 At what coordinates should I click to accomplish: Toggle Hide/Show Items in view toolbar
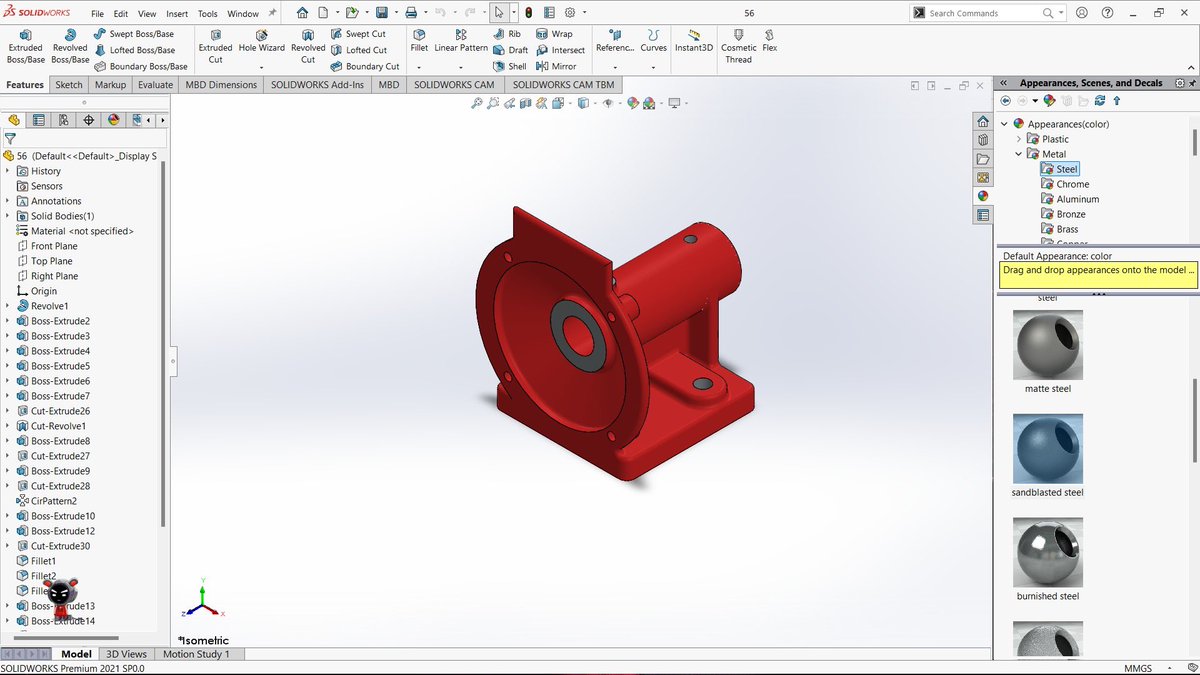[x=607, y=103]
